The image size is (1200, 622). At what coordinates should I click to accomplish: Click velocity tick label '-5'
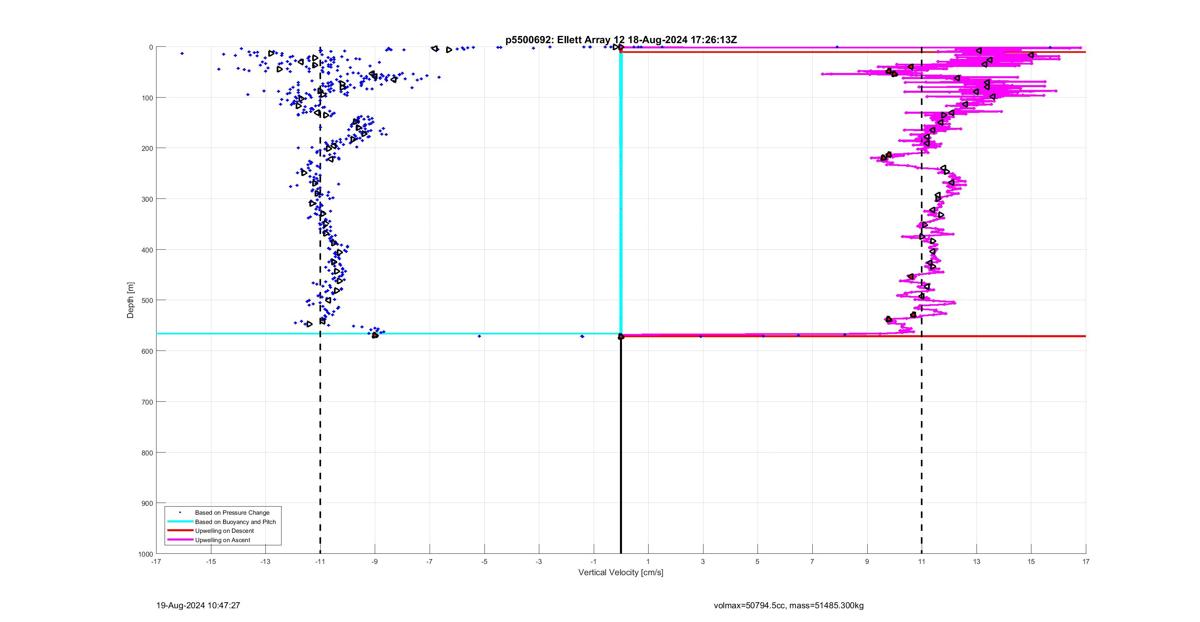(484, 562)
